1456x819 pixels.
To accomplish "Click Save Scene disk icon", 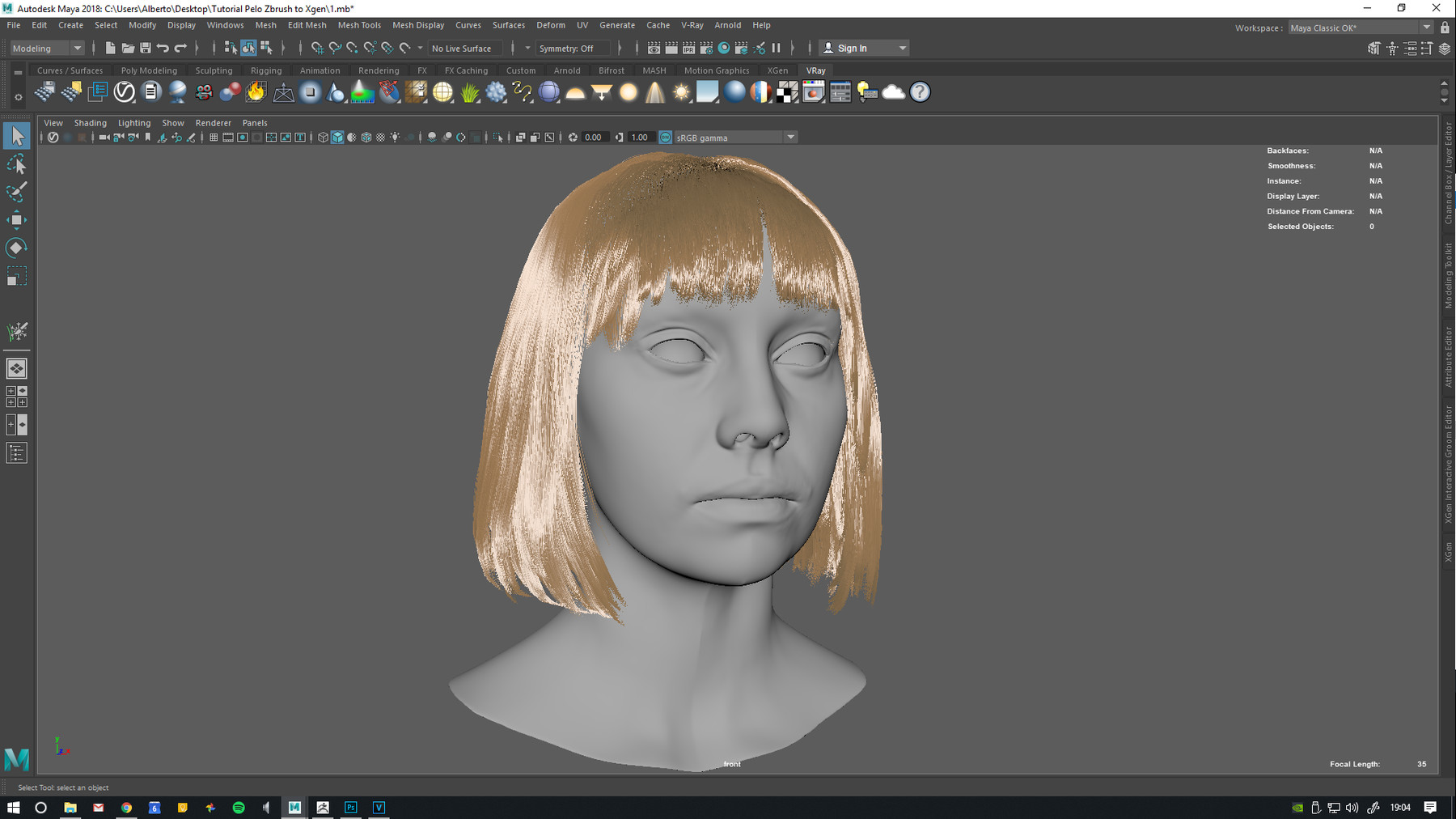I will tap(146, 49).
